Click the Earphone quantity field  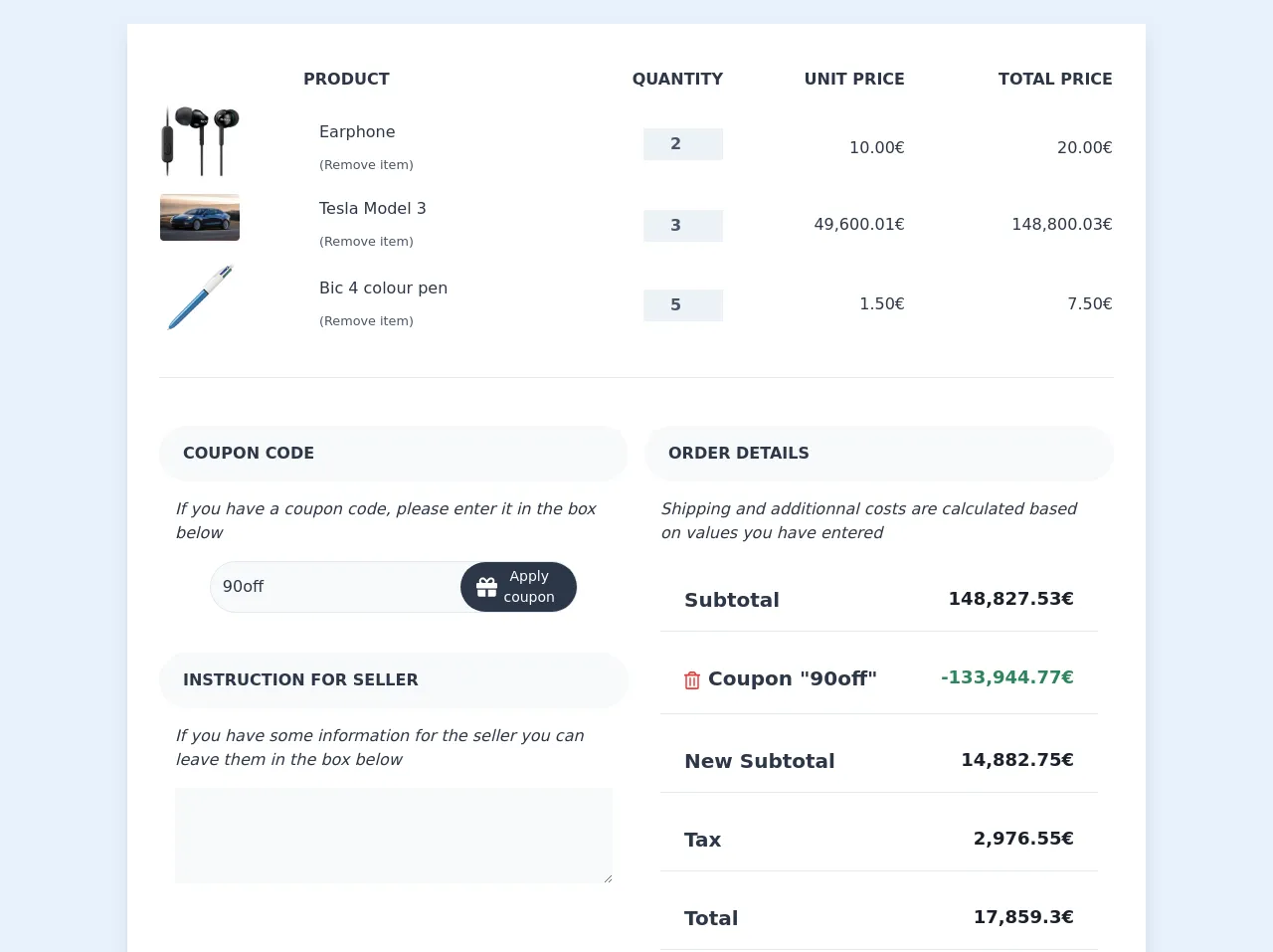682,144
